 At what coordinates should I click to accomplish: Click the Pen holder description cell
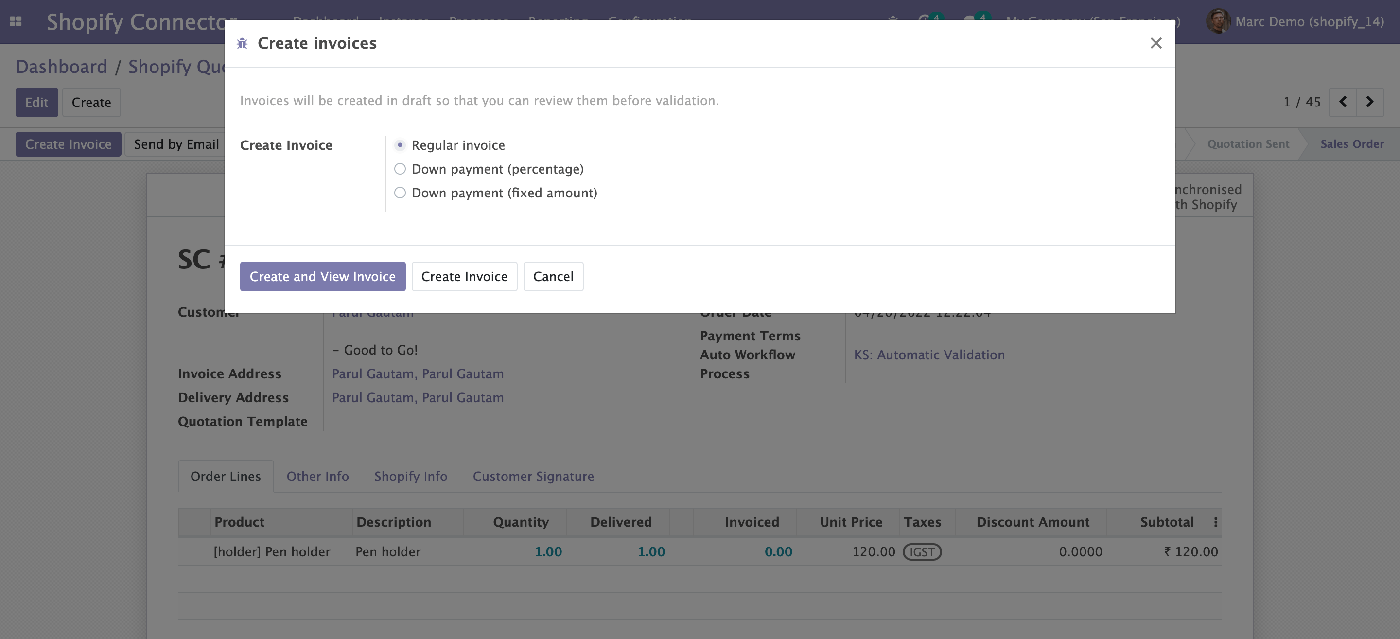[408, 552]
